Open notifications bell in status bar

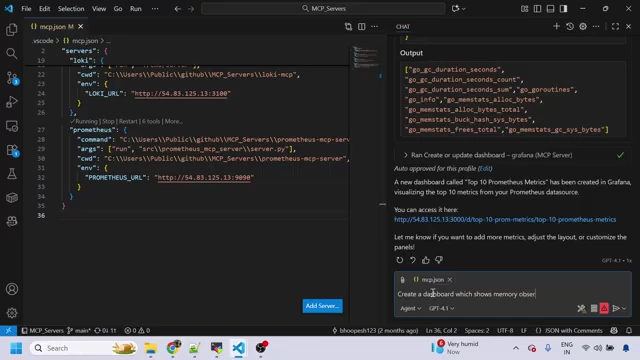pyautogui.click(x=629, y=331)
